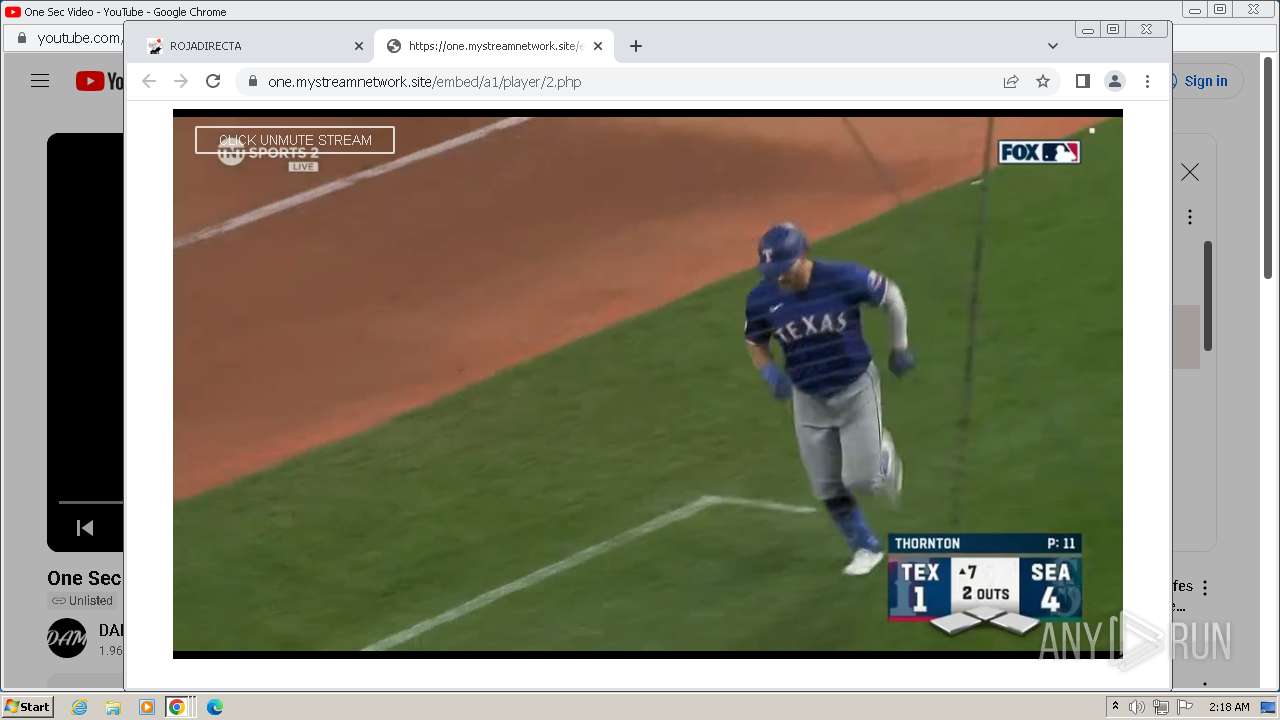This screenshot has height=720, width=1280.
Task: Click the YouTube logo in background window
Action: pos(100,81)
